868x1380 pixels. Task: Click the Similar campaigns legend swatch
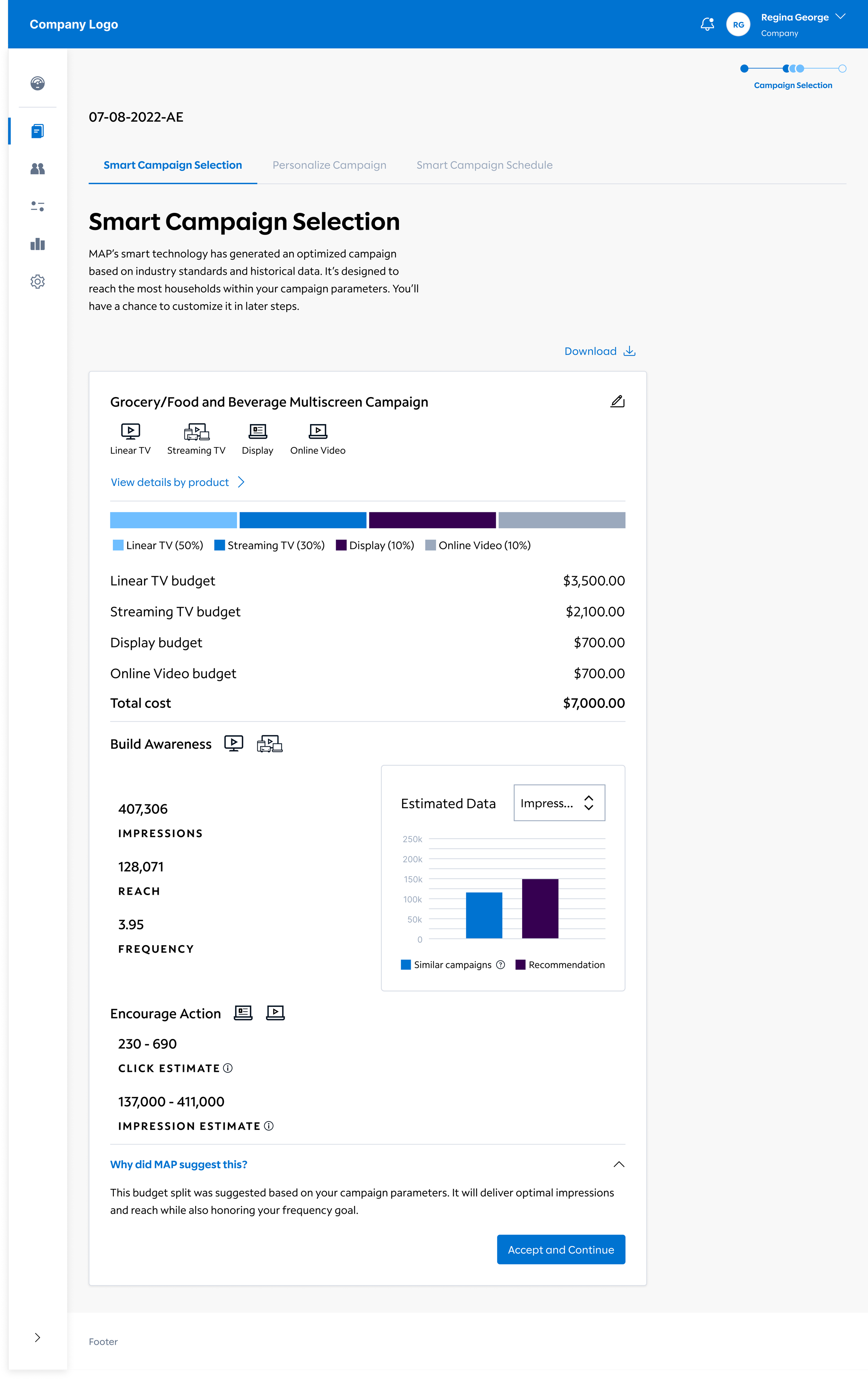[406, 965]
